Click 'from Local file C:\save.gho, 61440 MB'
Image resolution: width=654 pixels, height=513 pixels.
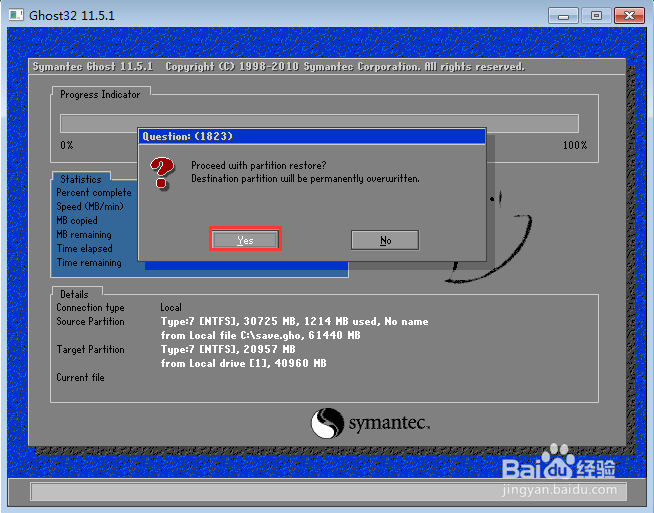click(x=261, y=335)
